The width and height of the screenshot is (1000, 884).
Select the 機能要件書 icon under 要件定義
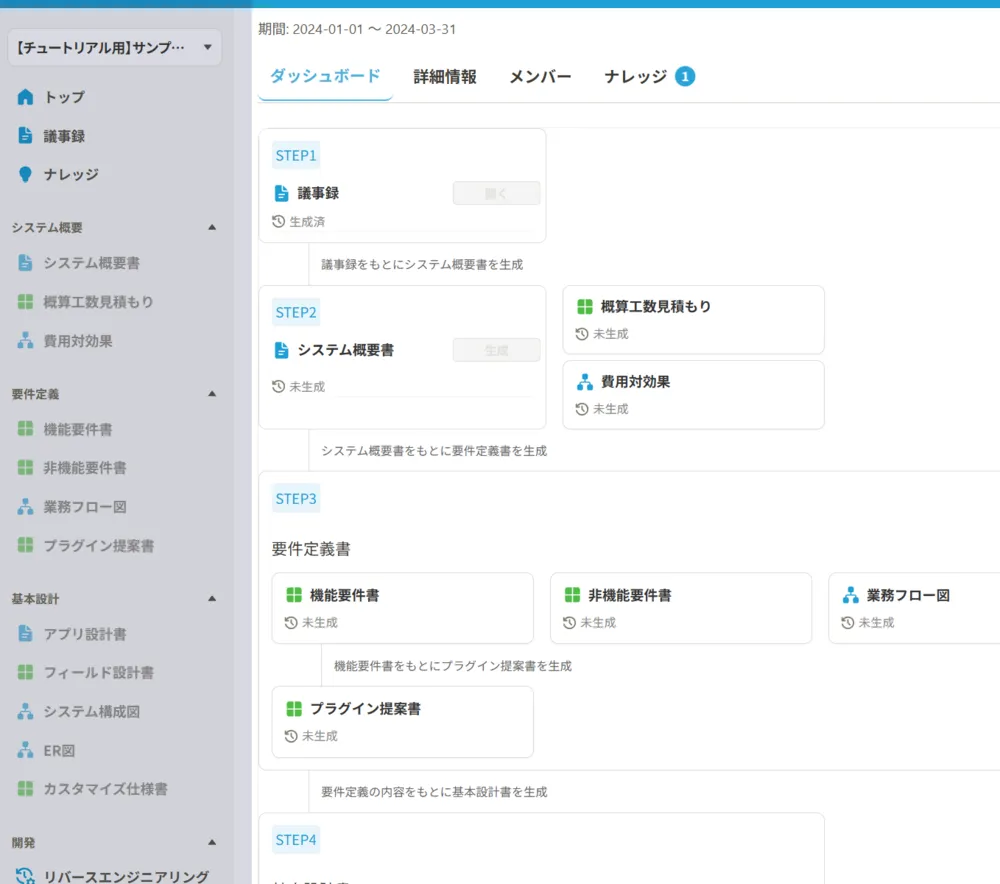point(25,429)
